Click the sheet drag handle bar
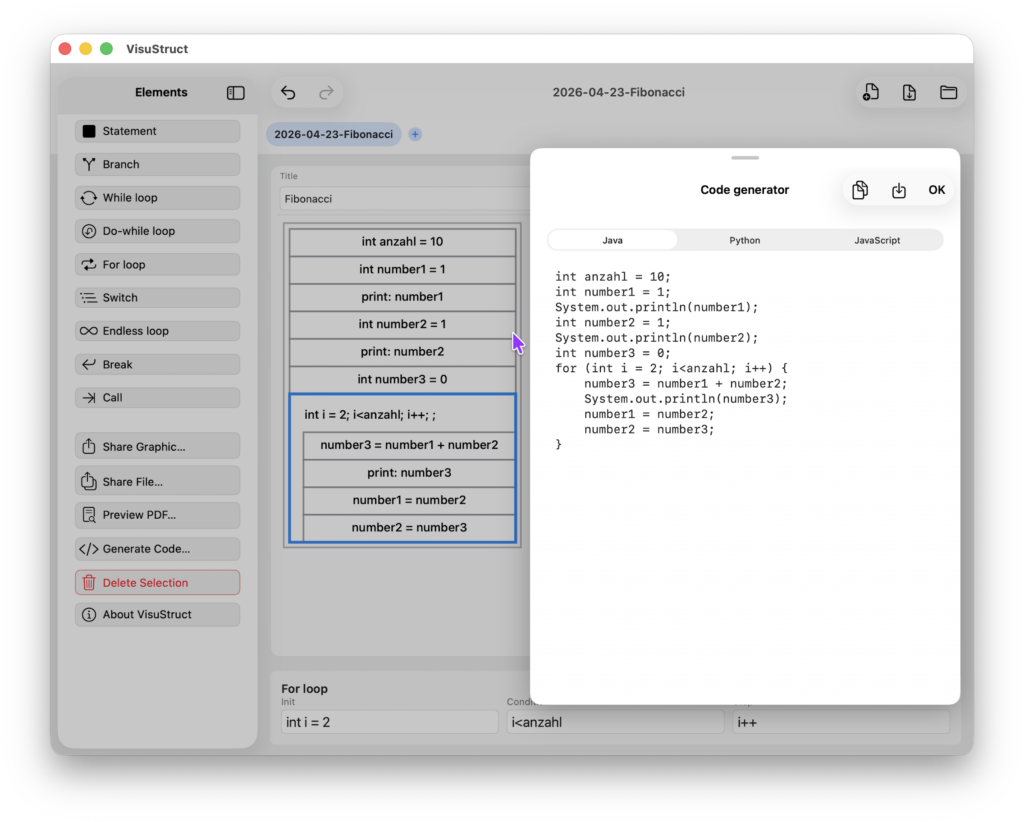This screenshot has width=1024, height=822. [x=745, y=158]
